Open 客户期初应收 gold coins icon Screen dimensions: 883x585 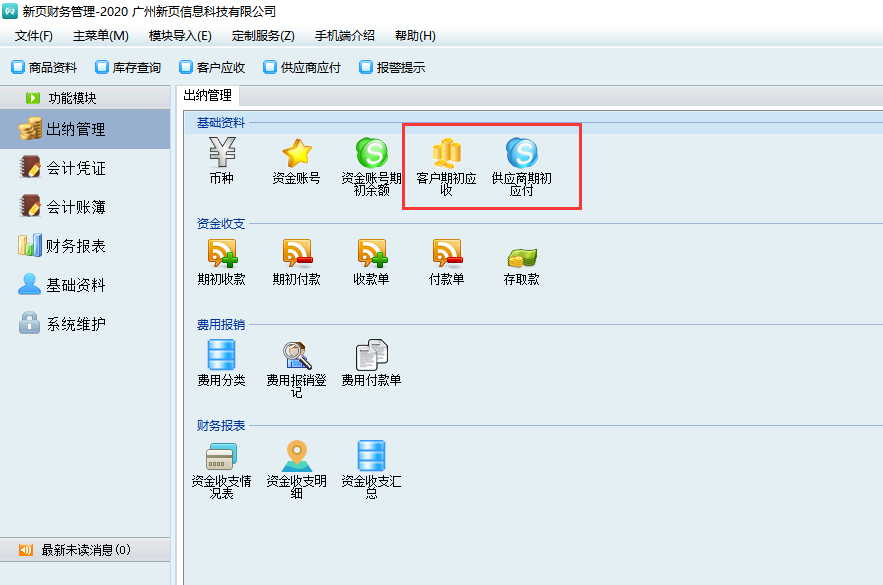(446, 153)
